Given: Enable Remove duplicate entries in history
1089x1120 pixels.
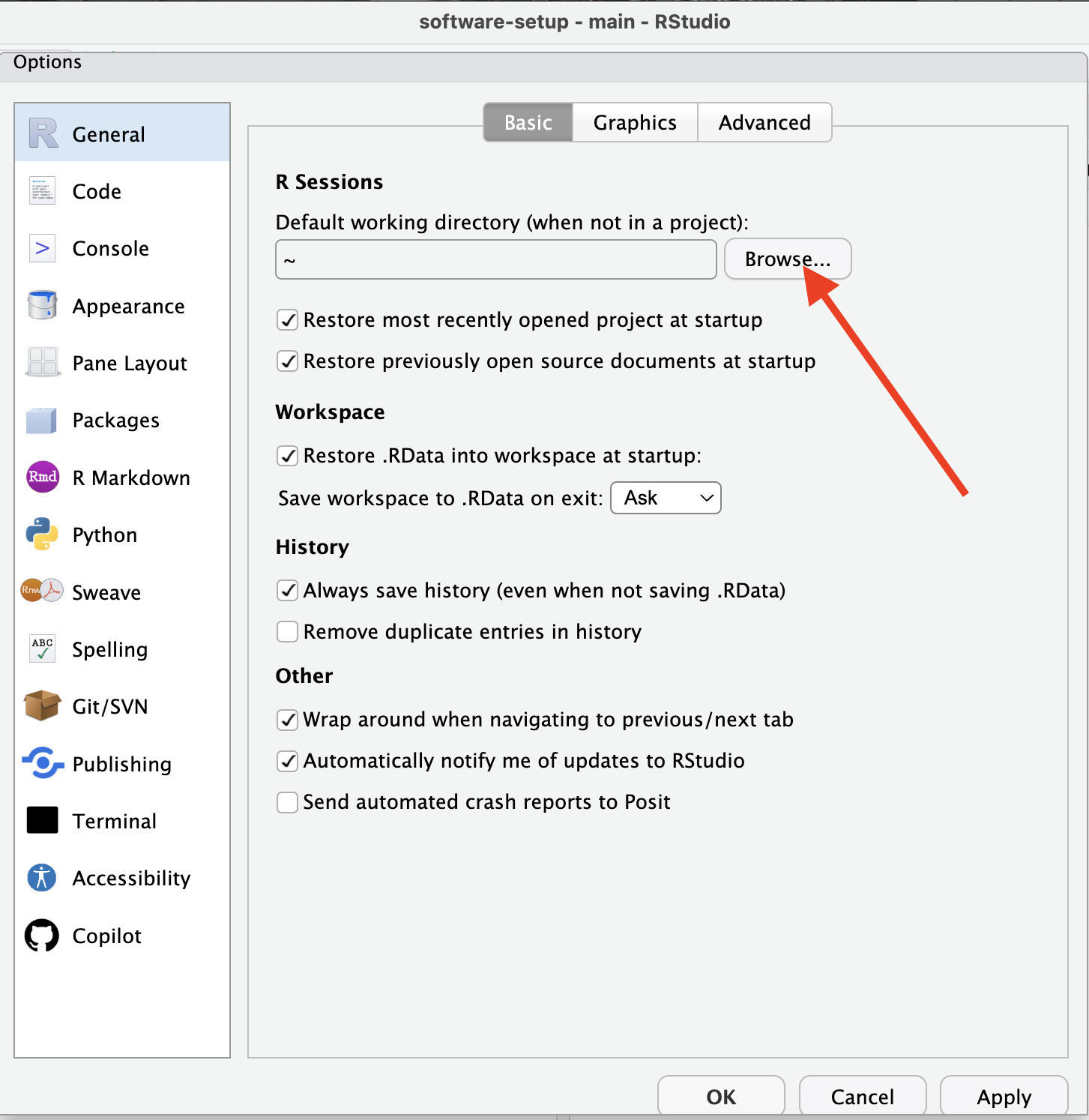Looking at the screenshot, I should click(287, 631).
